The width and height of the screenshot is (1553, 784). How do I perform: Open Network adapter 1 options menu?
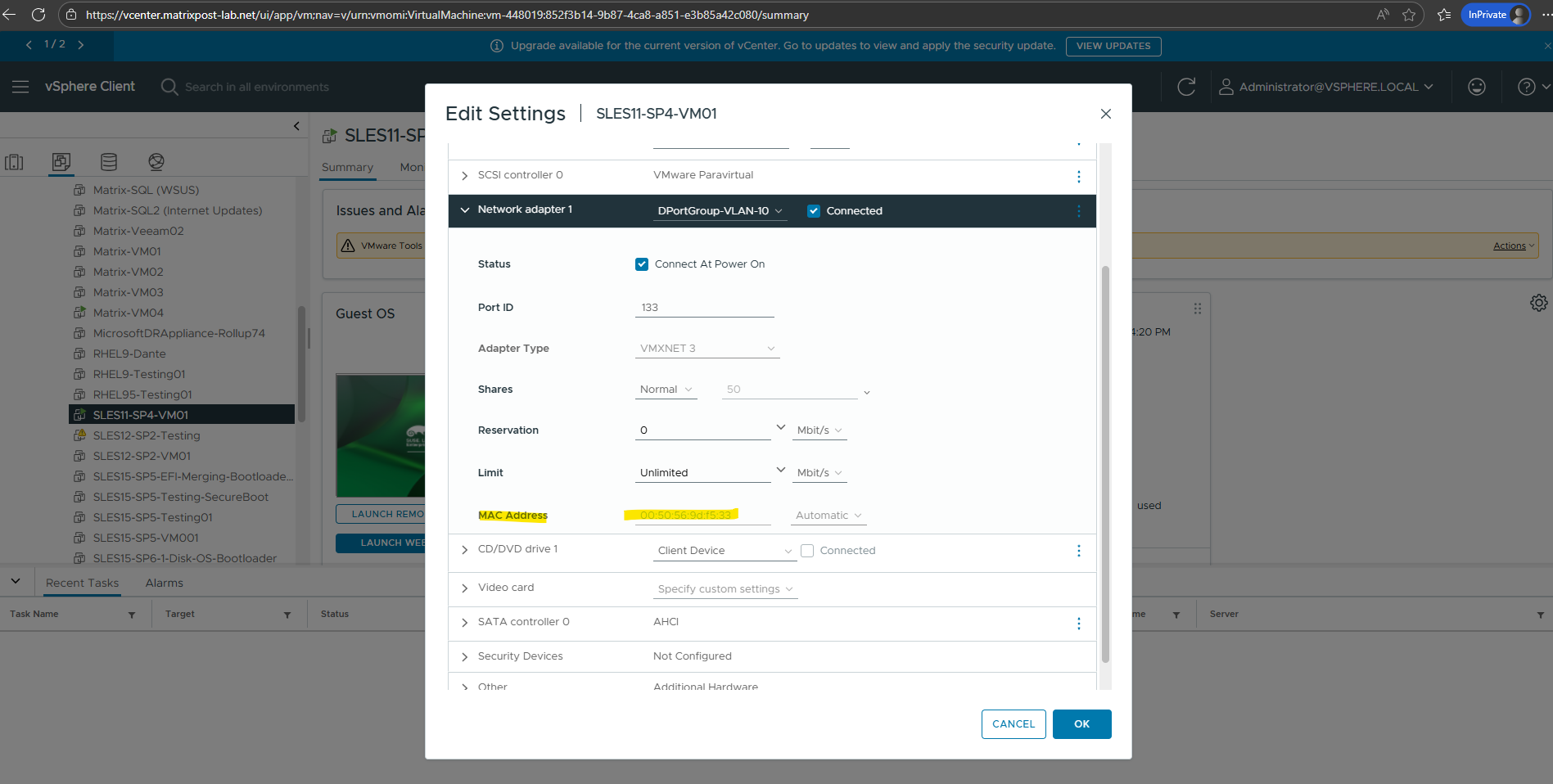tap(1079, 211)
